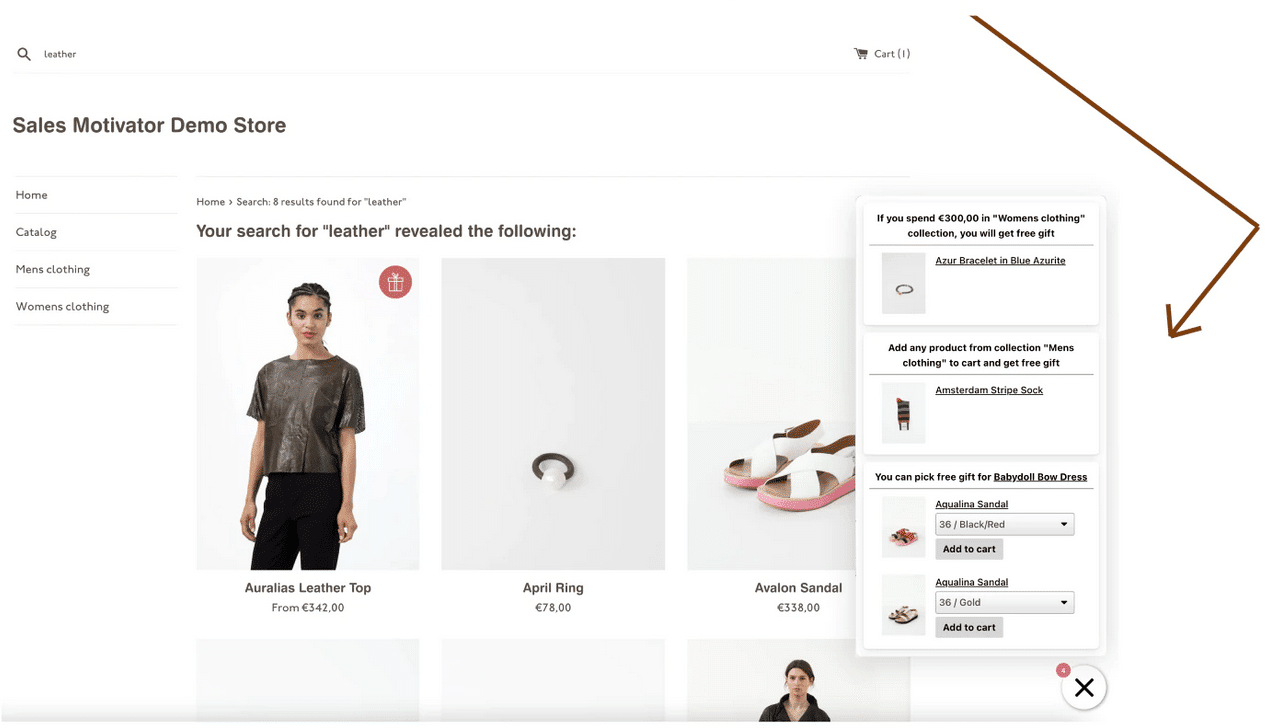The height and width of the screenshot is (728, 1265).
Task: Open Catalog from the sidebar menu
Action: click(x=36, y=232)
